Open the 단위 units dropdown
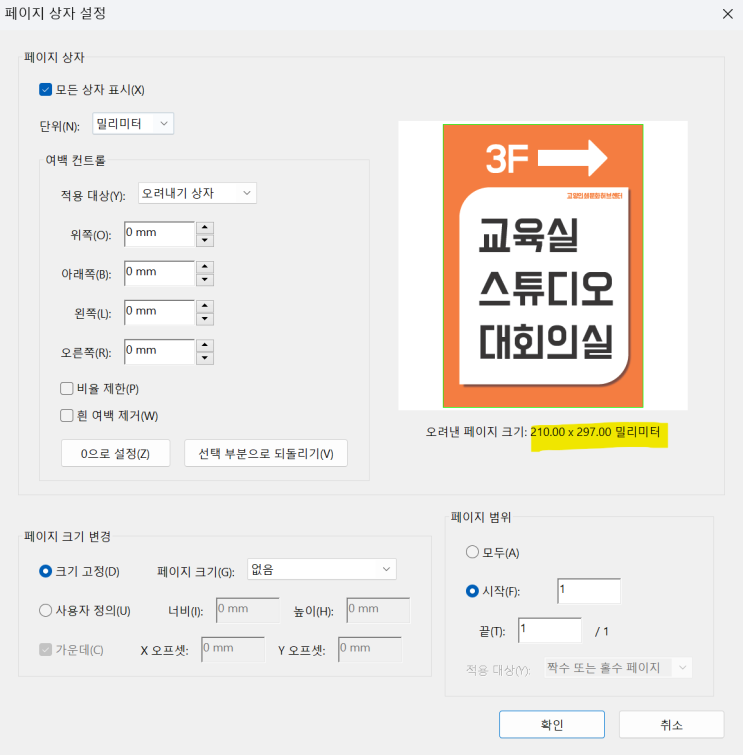743x755 pixels. 133,124
